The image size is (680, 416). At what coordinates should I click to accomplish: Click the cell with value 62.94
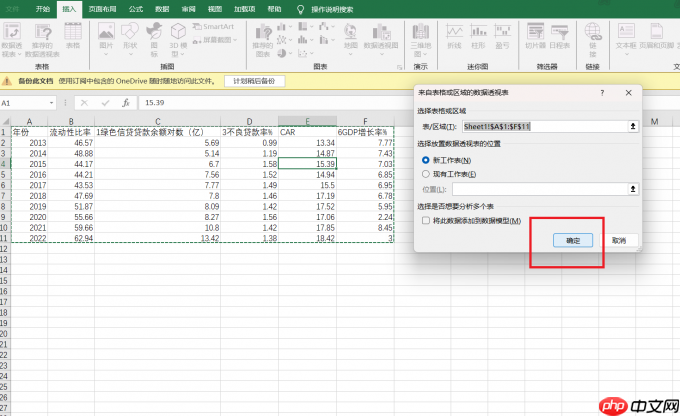[71, 238]
